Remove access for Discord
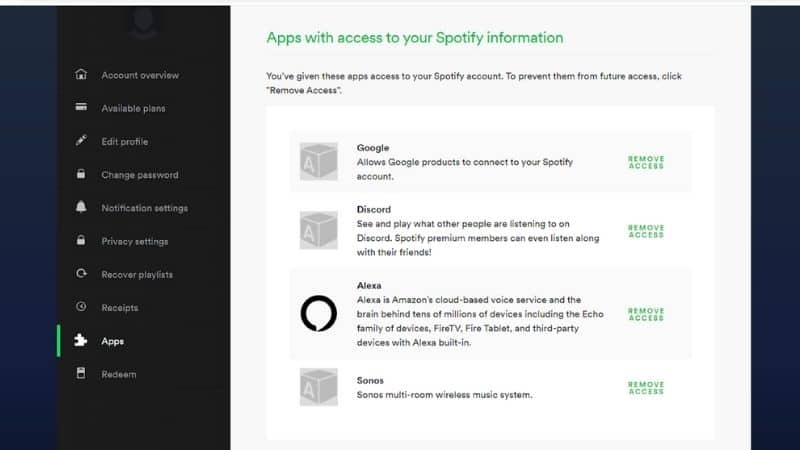The width and height of the screenshot is (800, 450). [x=646, y=231]
